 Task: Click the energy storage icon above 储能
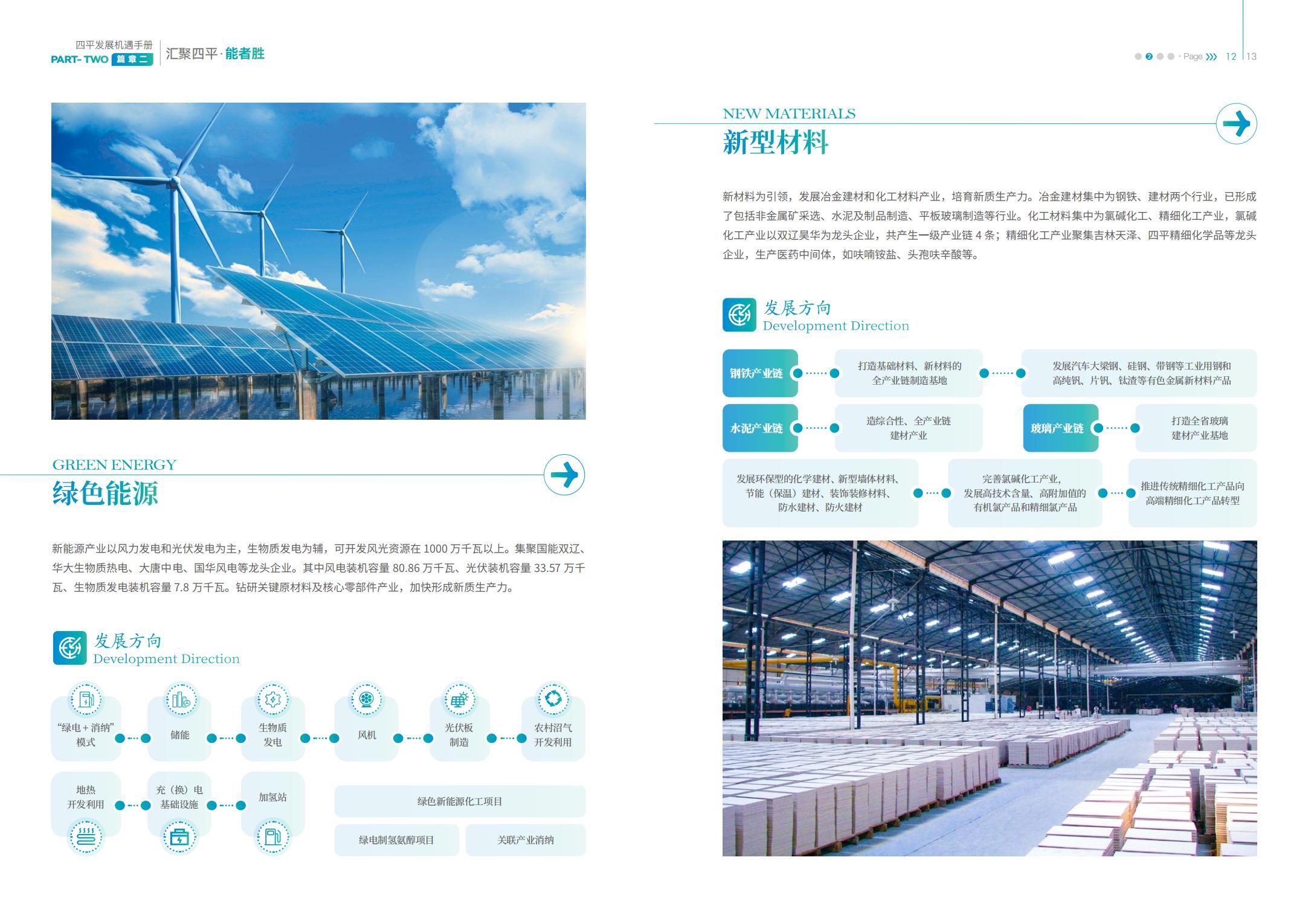(x=180, y=699)
